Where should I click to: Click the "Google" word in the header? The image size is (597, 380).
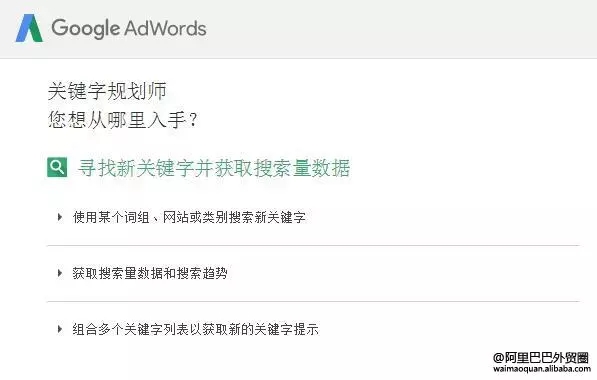click(86, 29)
